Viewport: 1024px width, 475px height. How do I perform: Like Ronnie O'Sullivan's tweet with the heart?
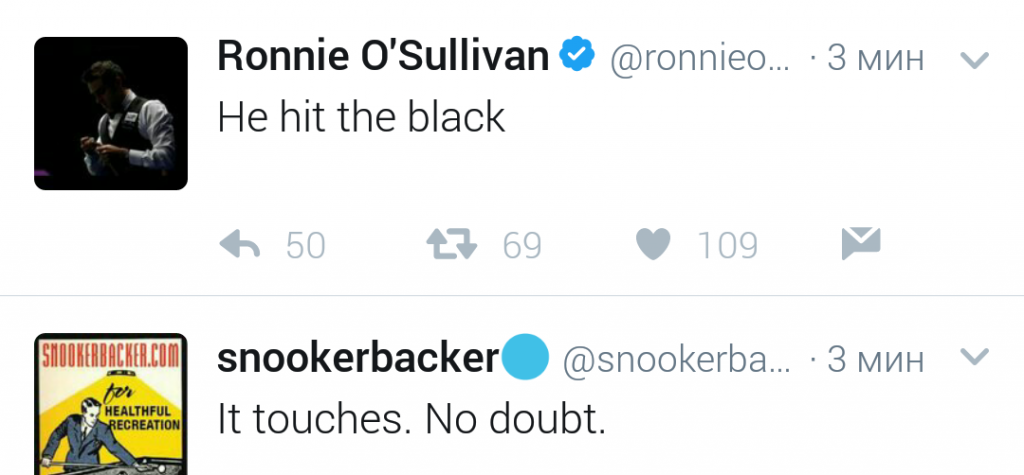click(x=654, y=245)
